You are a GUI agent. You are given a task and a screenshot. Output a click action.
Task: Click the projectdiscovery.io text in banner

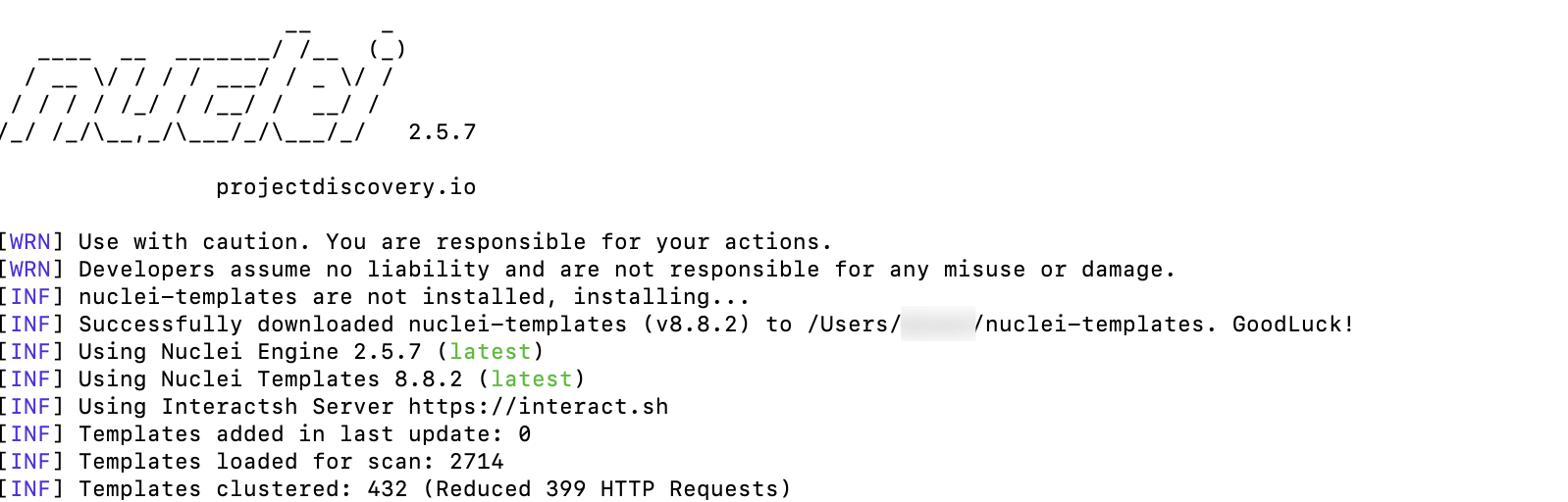coord(346,187)
